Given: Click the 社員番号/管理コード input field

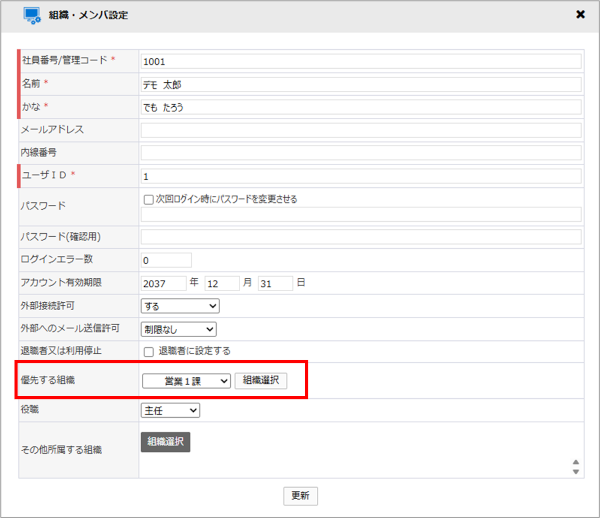Looking at the screenshot, I should coord(360,61).
